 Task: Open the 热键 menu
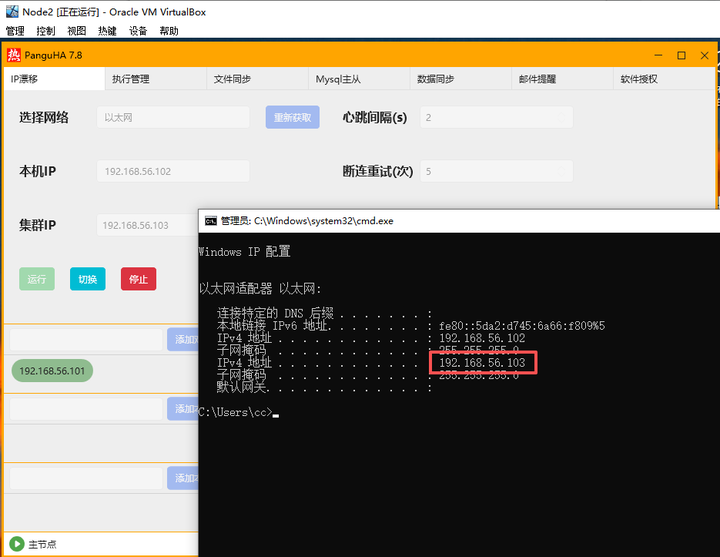tap(107, 31)
